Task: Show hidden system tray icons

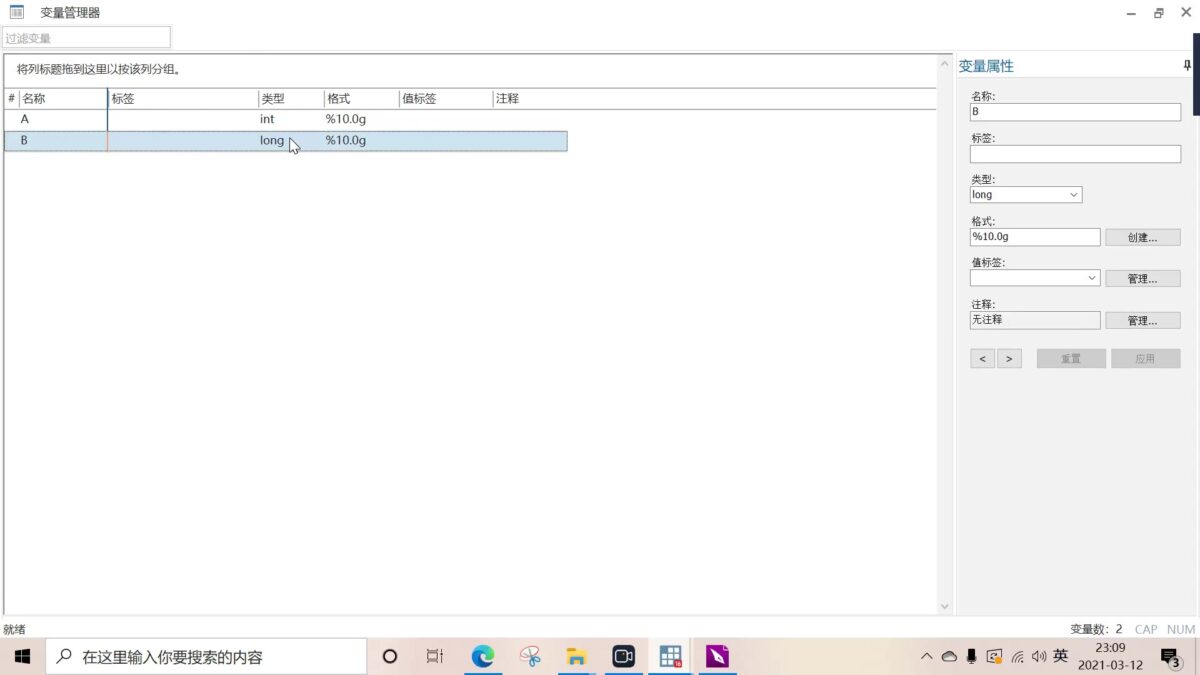Action: tap(927, 657)
